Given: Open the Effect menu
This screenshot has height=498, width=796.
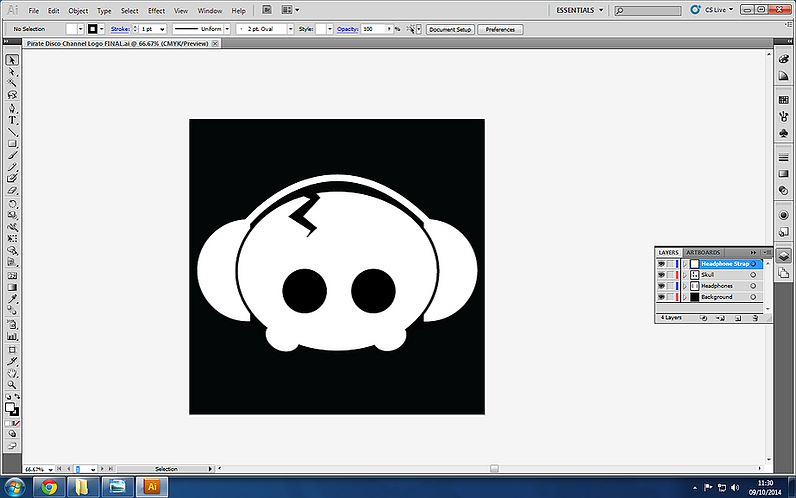Looking at the screenshot, I should tap(156, 11).
